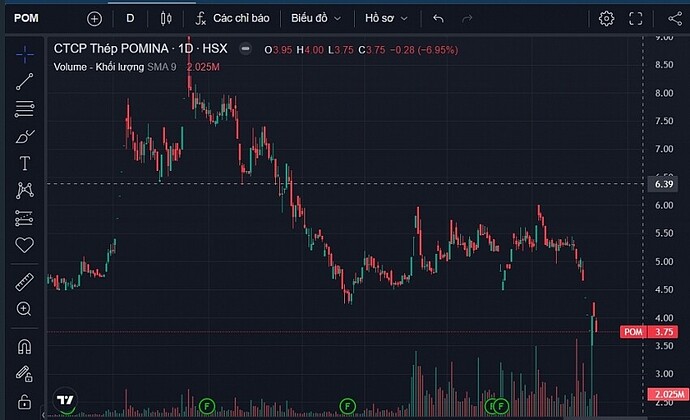Click the L3.75 low price value
Image resolution: width=690 pixels, height=420 pixels.
point(341,50)
